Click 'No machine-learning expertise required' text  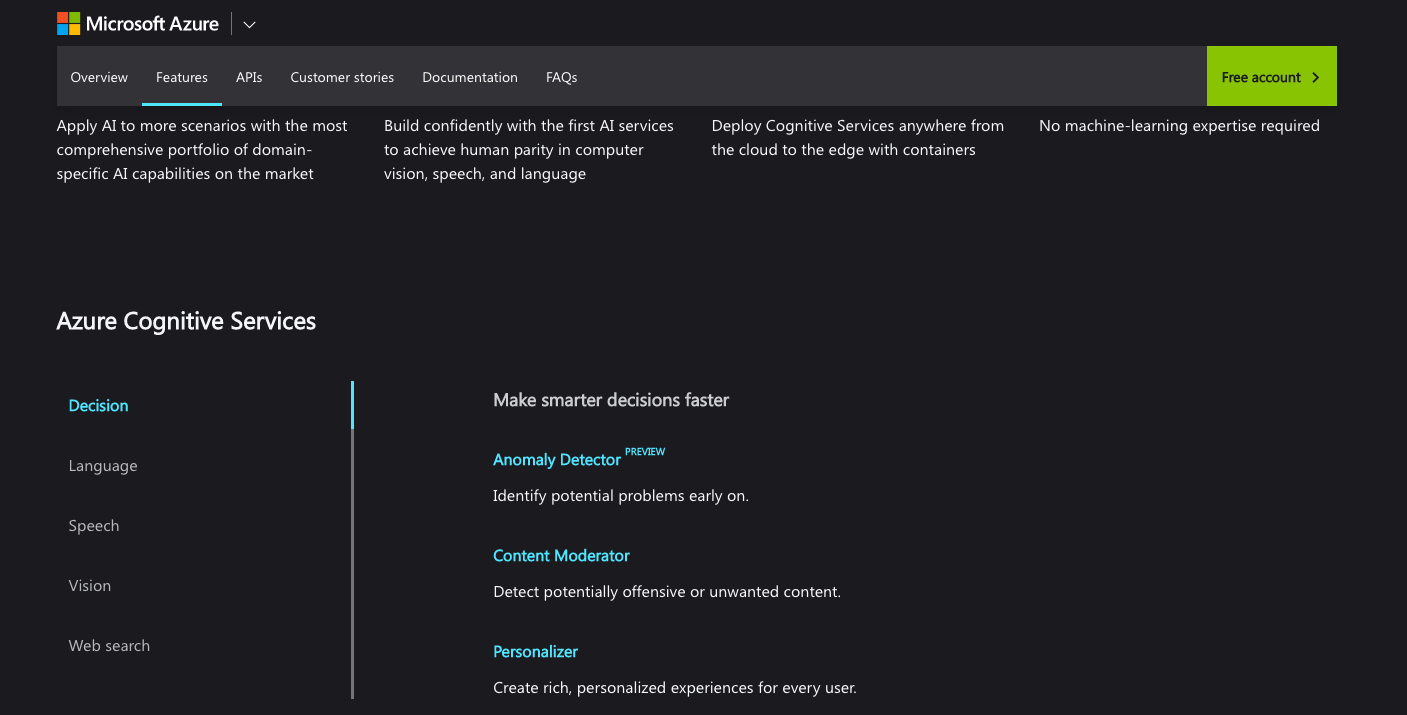[1179, 126]
